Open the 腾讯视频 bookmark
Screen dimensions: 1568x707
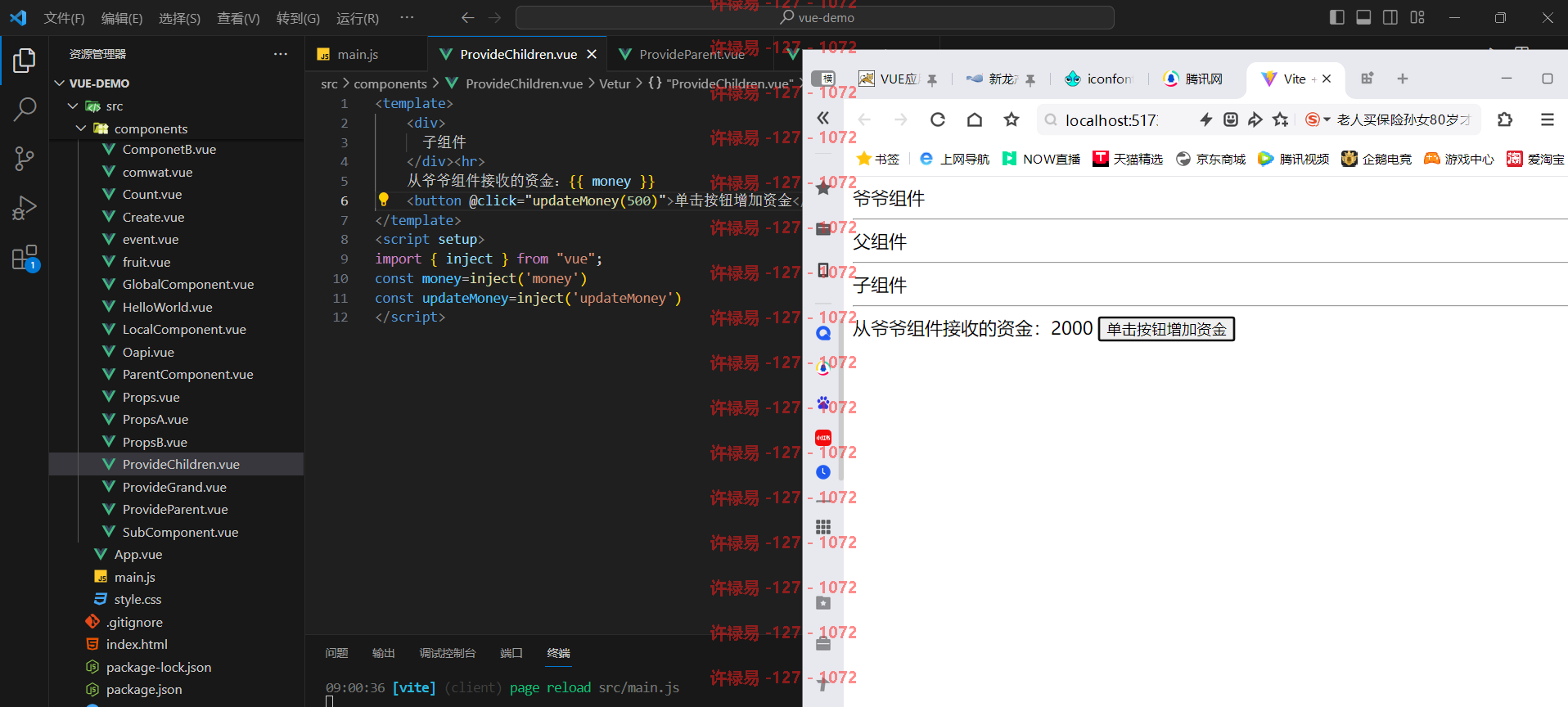(x=1293, y=159)
